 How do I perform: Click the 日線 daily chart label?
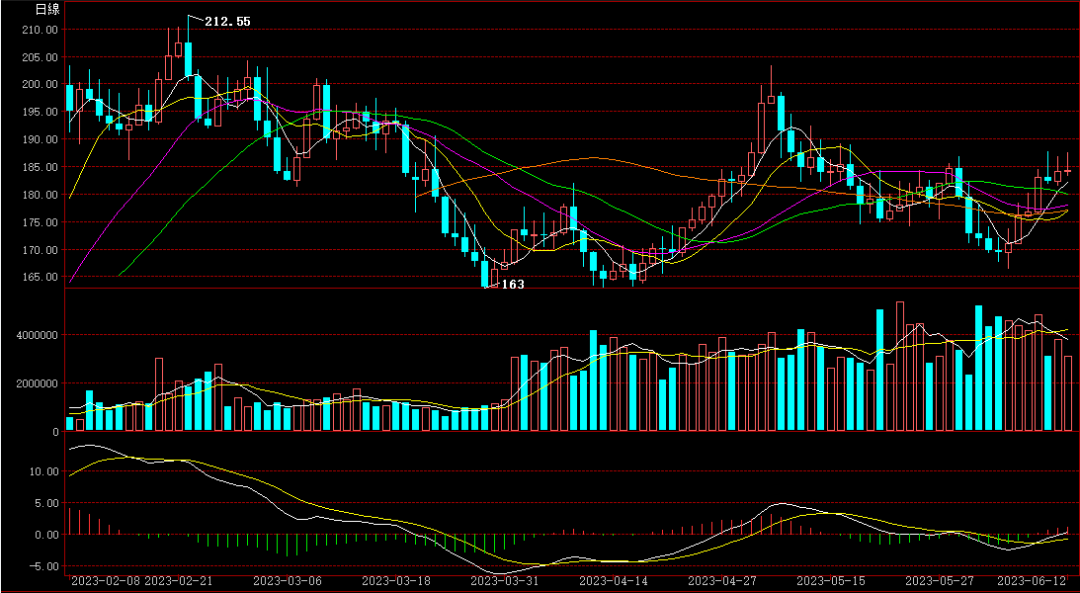47,9
